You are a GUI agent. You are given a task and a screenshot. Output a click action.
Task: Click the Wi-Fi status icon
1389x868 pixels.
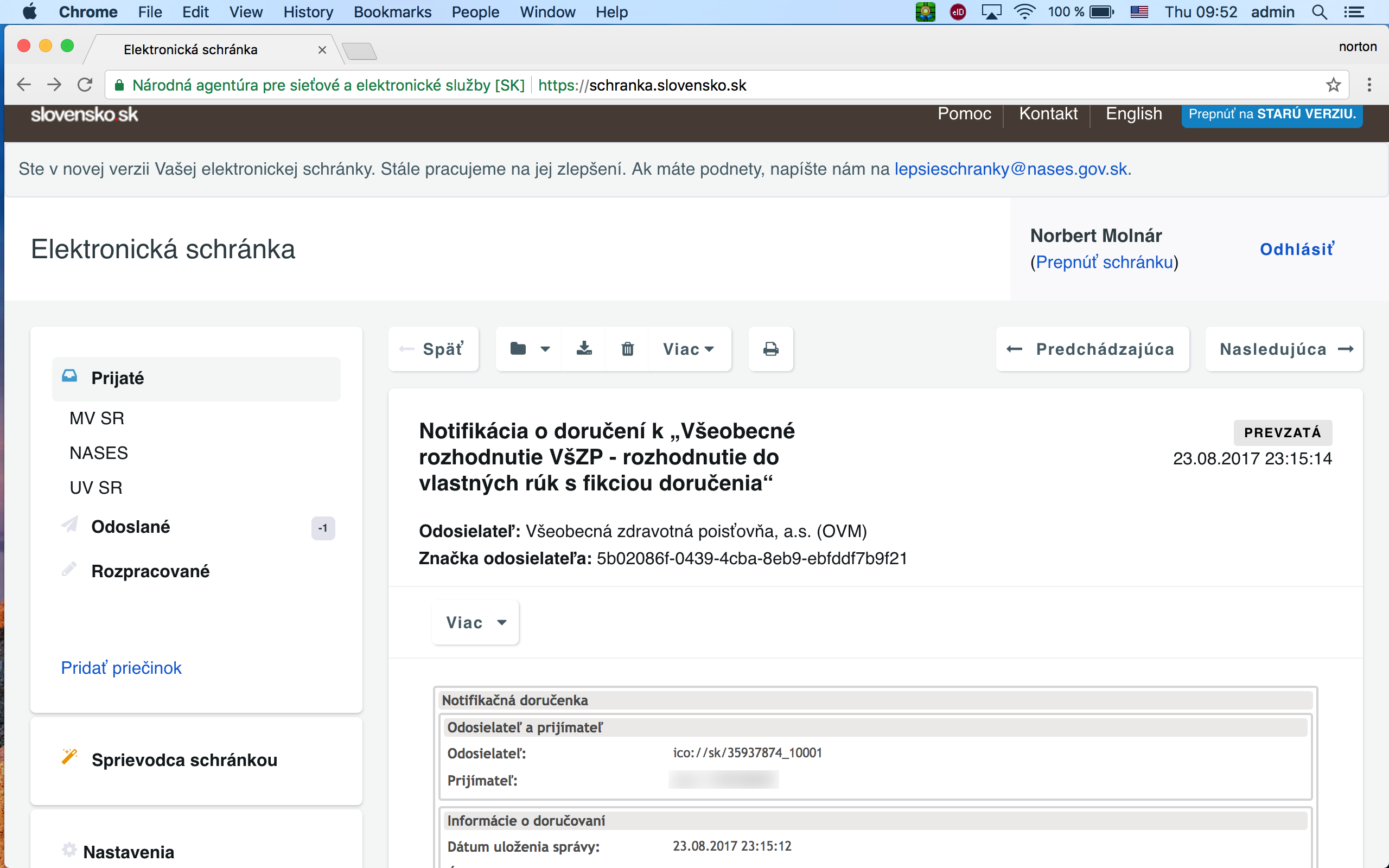(1024, 12)
